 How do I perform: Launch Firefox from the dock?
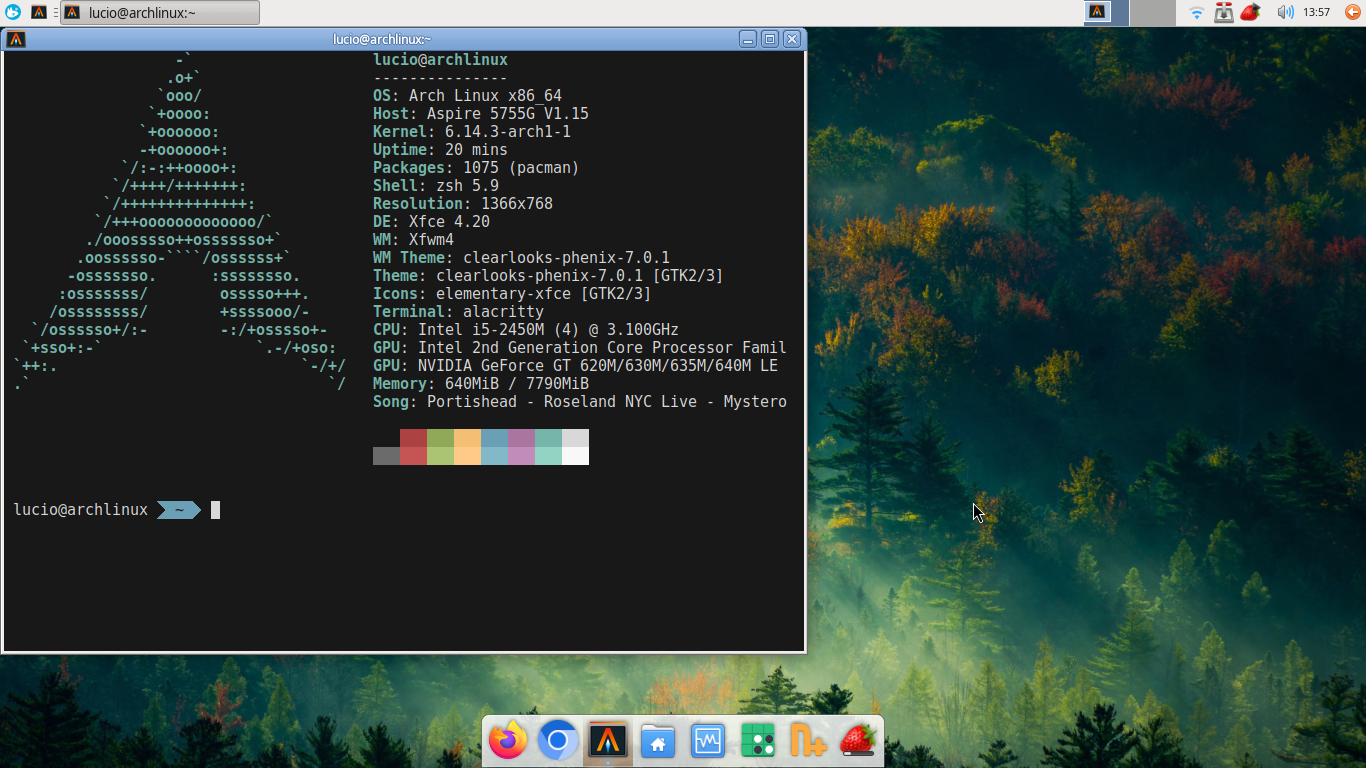tap(508, 741)
